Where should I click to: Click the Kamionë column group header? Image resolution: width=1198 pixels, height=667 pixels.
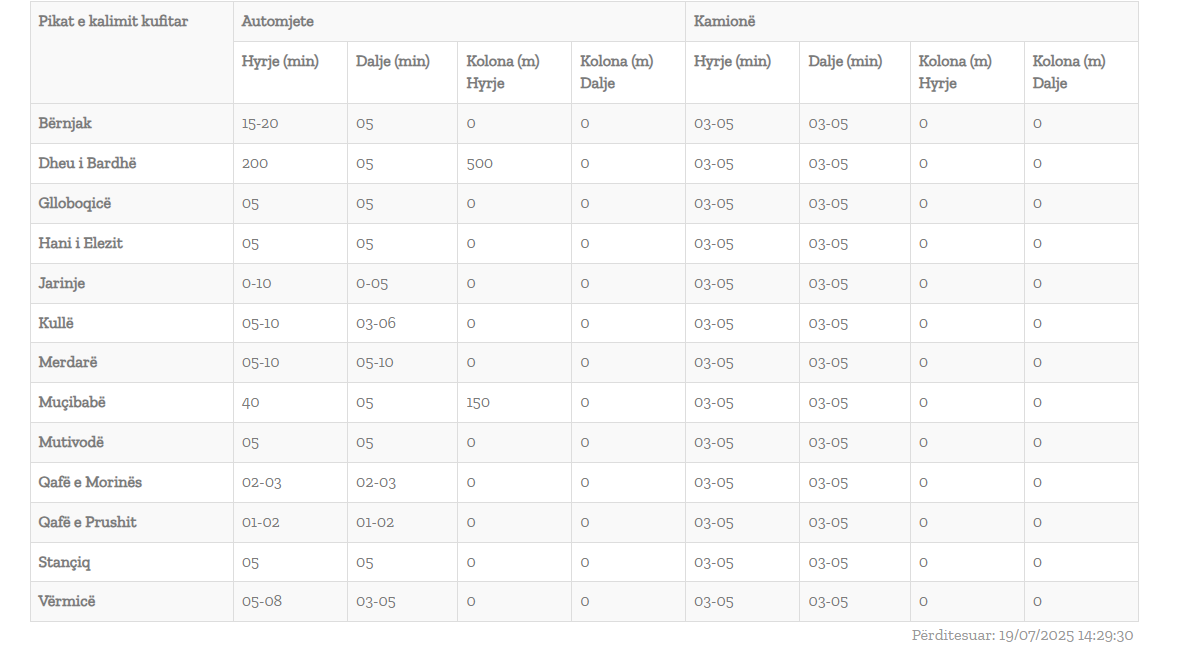(x=724, y=21)
